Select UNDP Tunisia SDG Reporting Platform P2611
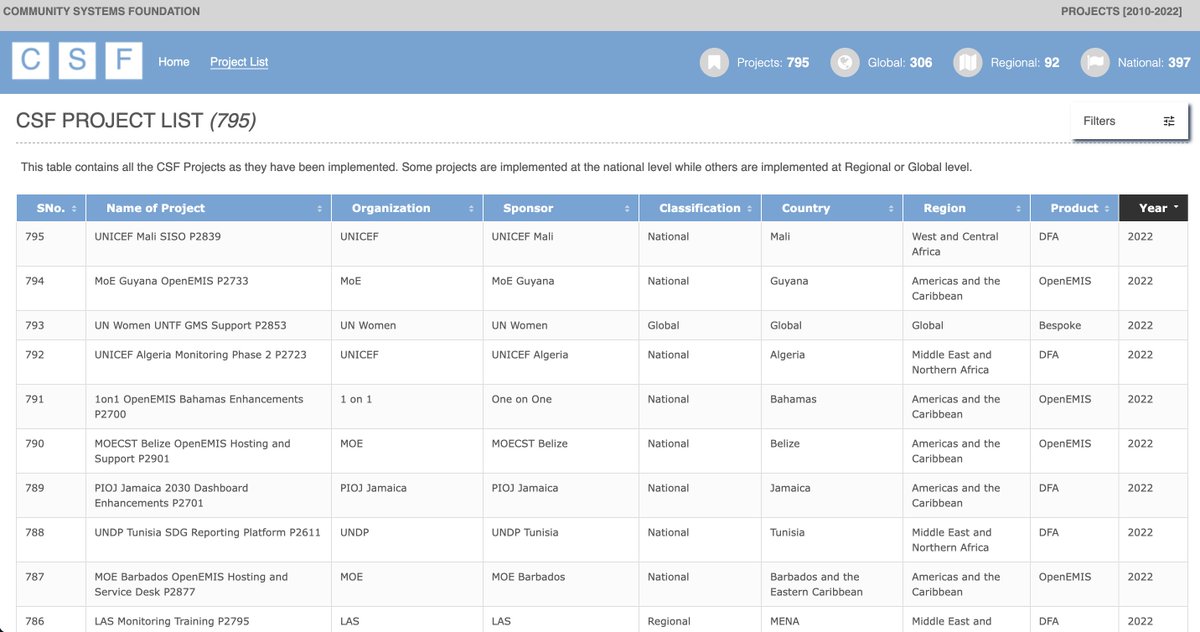Screen dimensions: 1200x632 [207, 533]
